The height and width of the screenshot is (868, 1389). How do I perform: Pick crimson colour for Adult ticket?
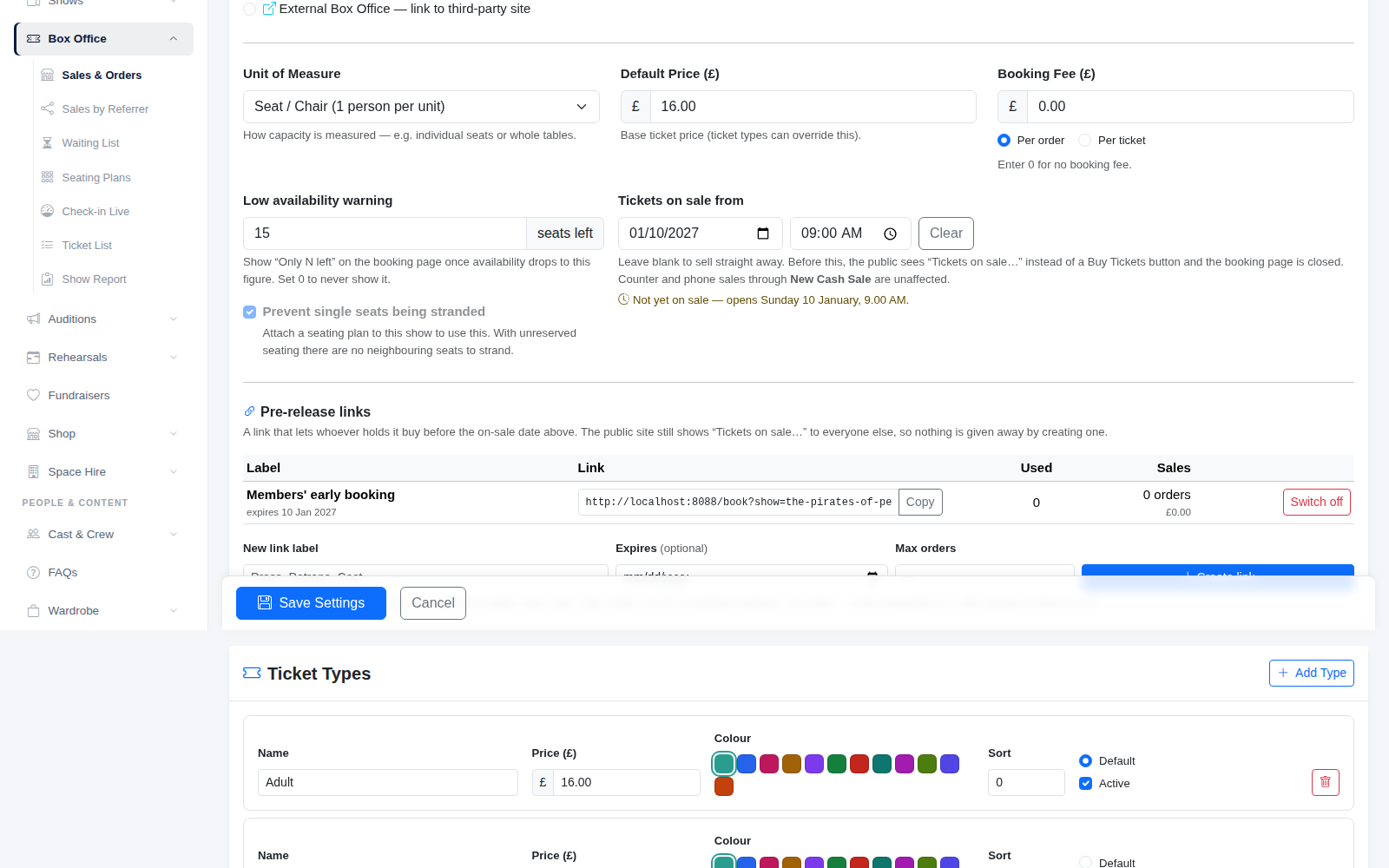tap(769, 764)
